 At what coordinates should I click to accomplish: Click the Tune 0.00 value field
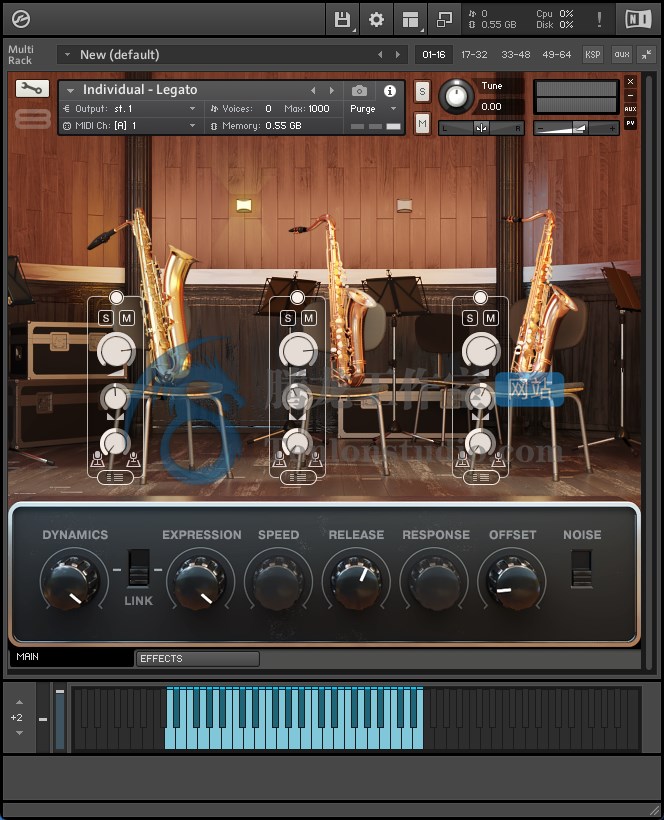click(x=491, y=107)
